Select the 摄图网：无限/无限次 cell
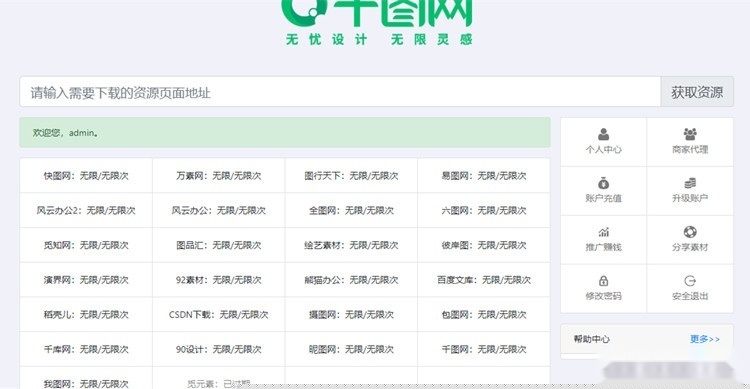This screenshot has height=389, width=750. pyautogui.click(x=351, y=314)
